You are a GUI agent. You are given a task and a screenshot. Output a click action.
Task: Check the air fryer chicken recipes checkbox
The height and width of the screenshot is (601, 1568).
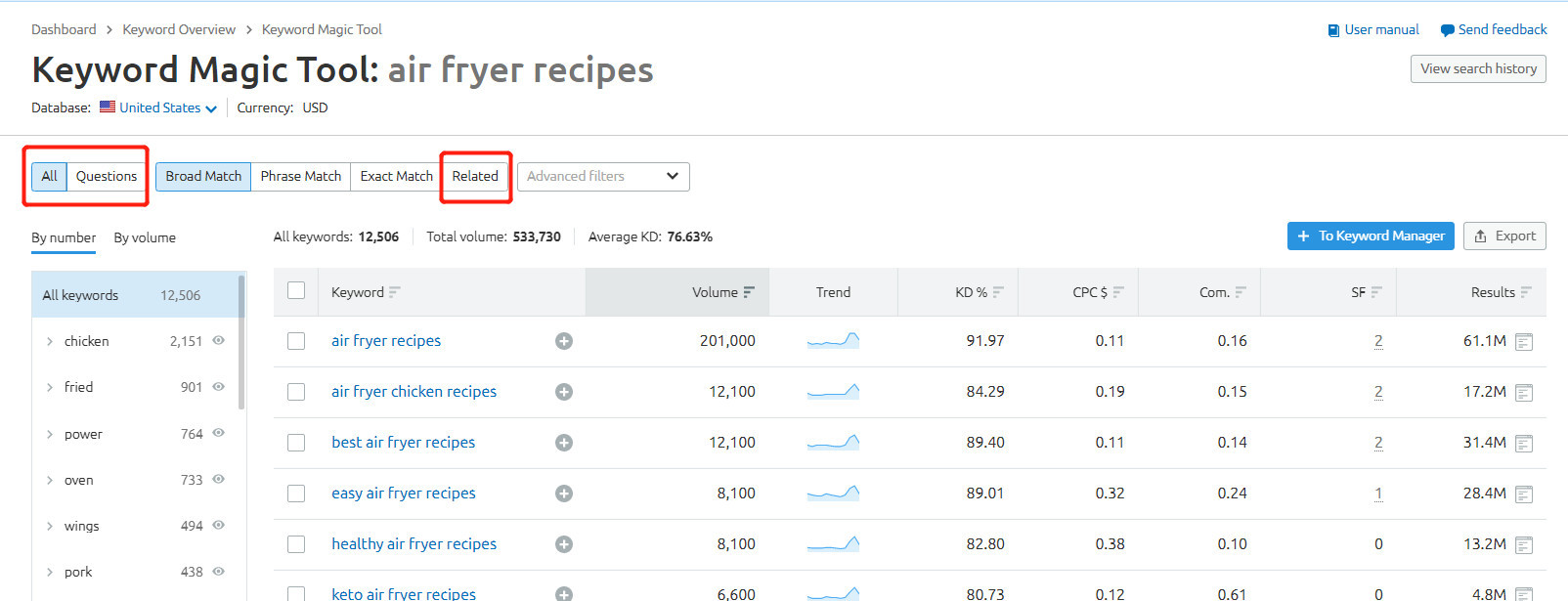coord(296,392)
